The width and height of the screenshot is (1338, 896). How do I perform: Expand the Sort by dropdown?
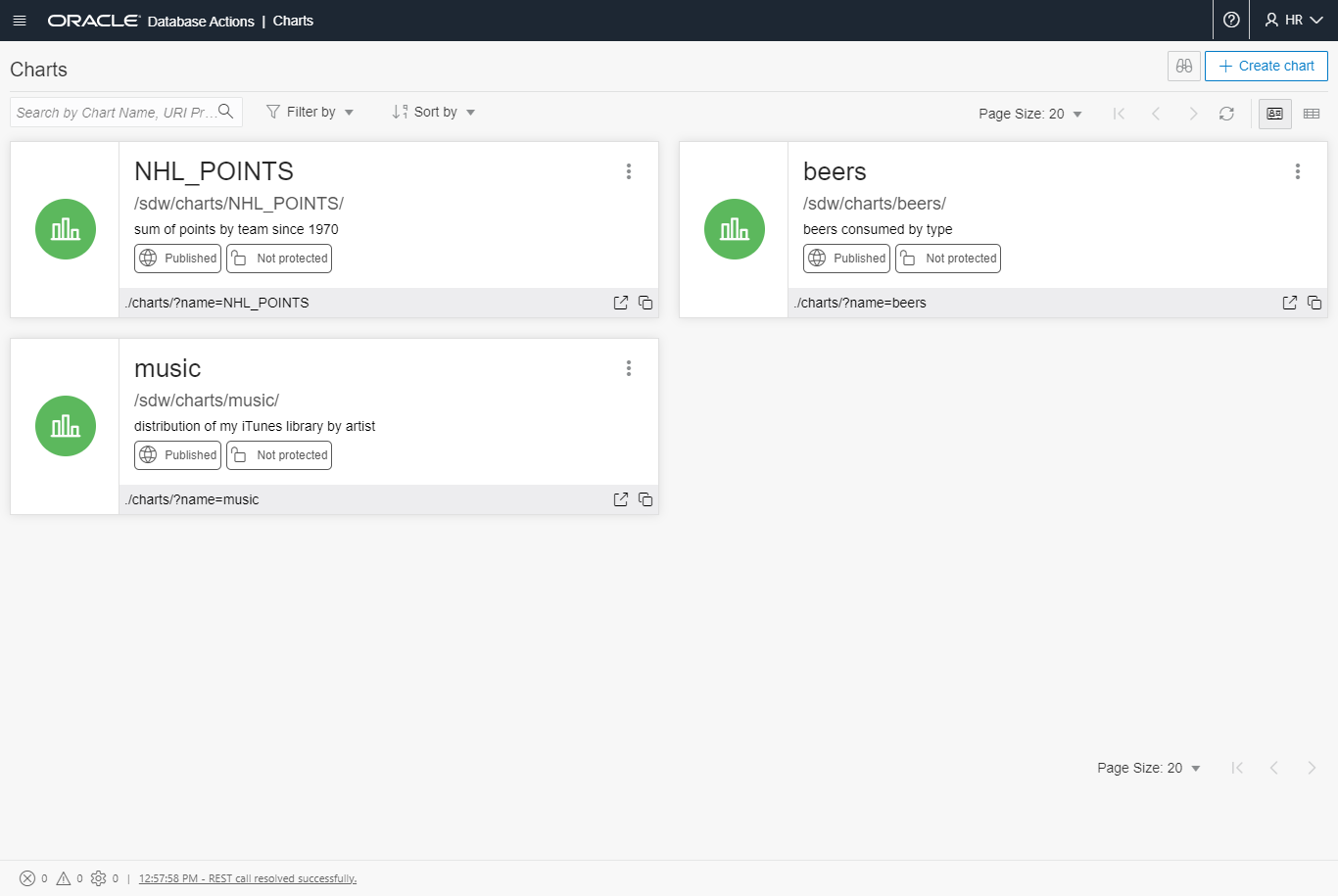434,112
